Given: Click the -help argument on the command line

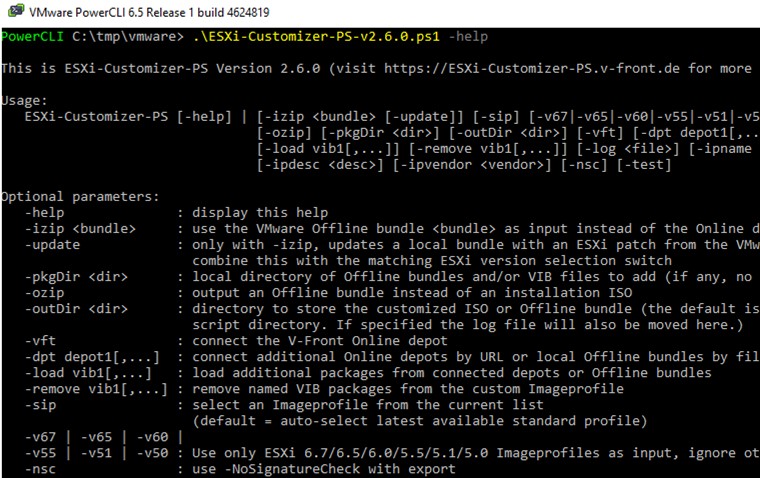Looking at the screenshot, I should [468, 37].
